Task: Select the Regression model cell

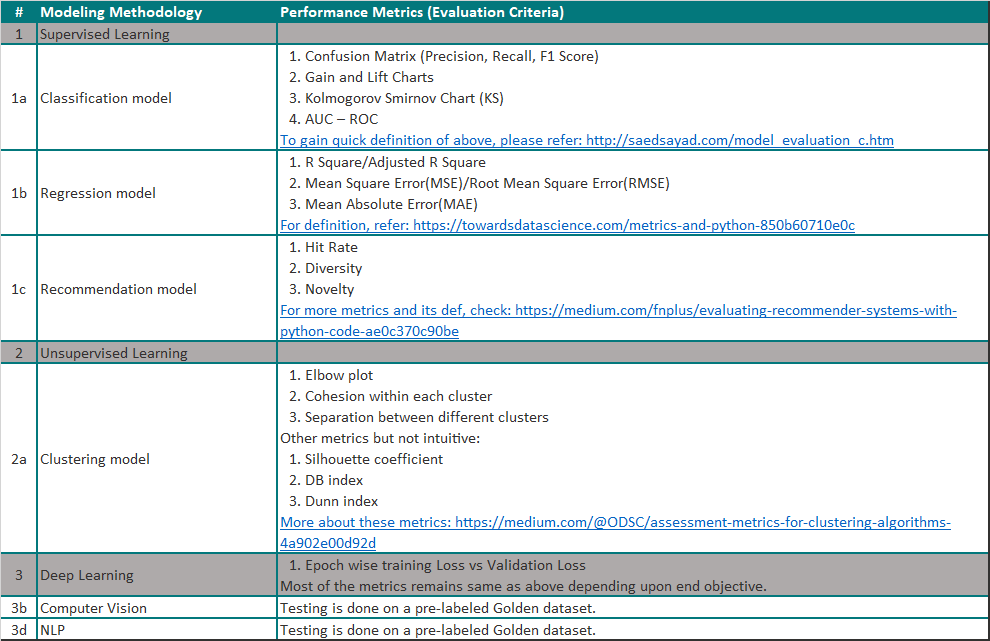Action: pos(97,192)
